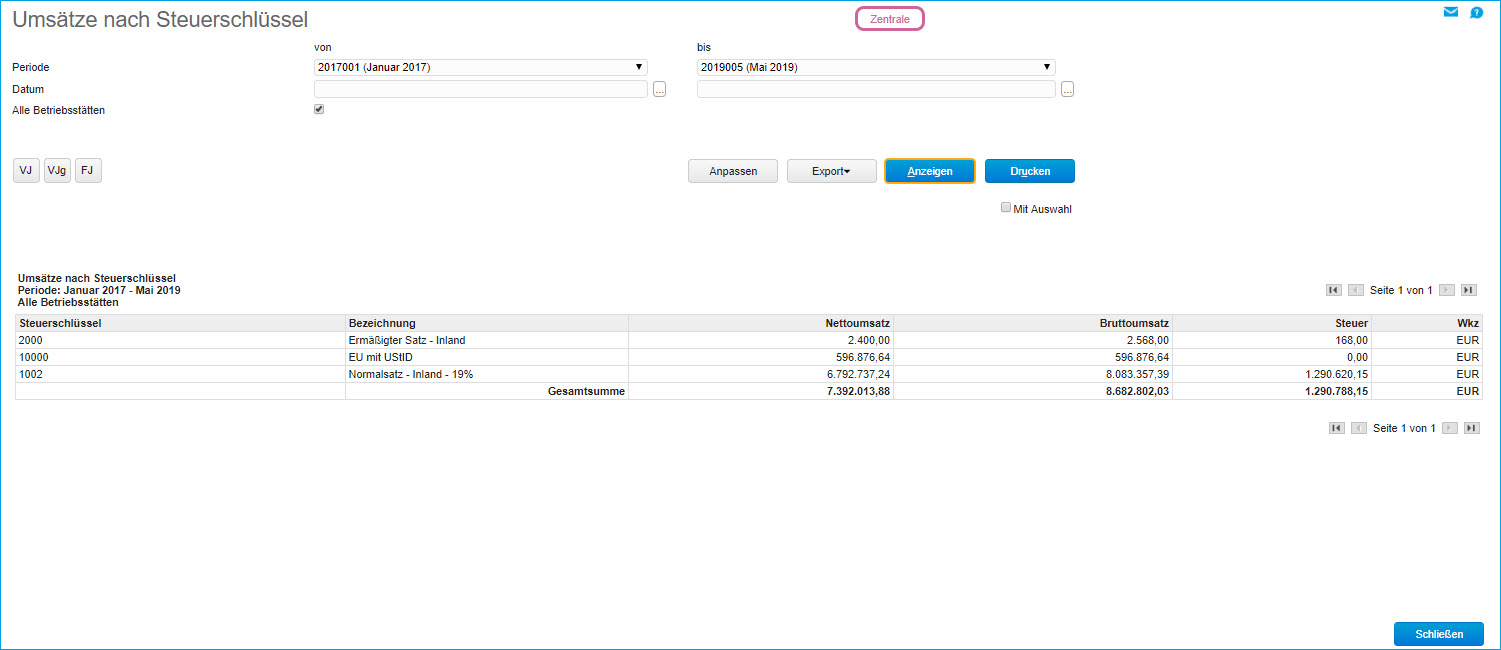
Task: Jump to first page in bottom pager
Action: 1336,428
